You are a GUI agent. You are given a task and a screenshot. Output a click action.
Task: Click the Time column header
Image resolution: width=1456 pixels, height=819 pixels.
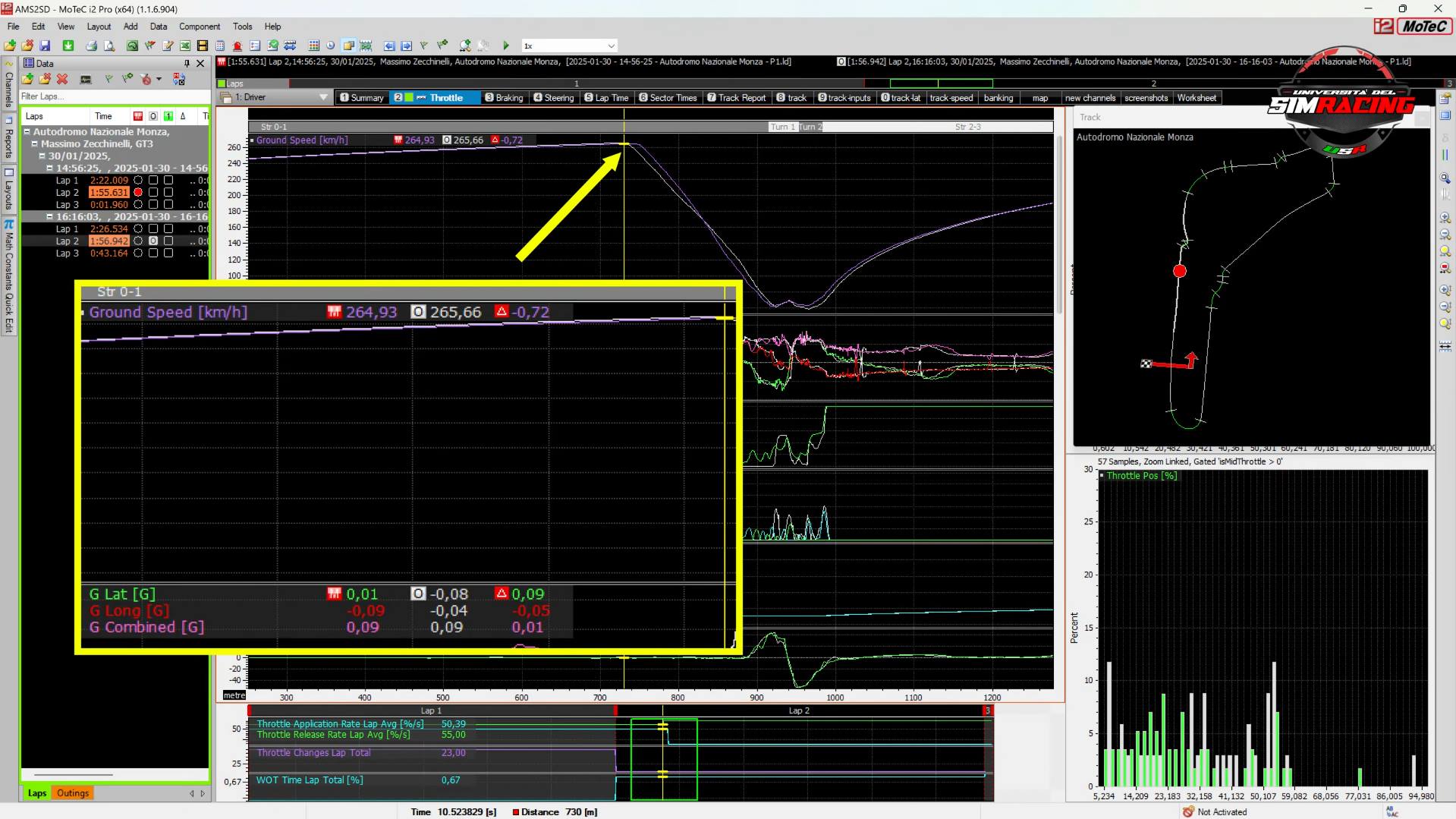click(103, 116)
